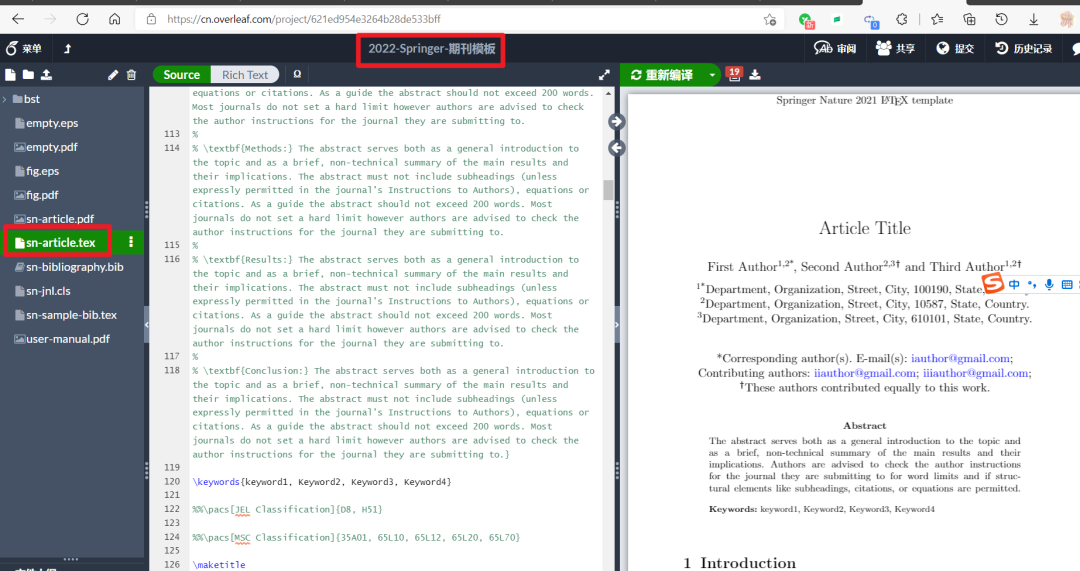This screenshot has width=1080, height=571.
Task: Open browser downloads icon
Action: point(1033,19)
